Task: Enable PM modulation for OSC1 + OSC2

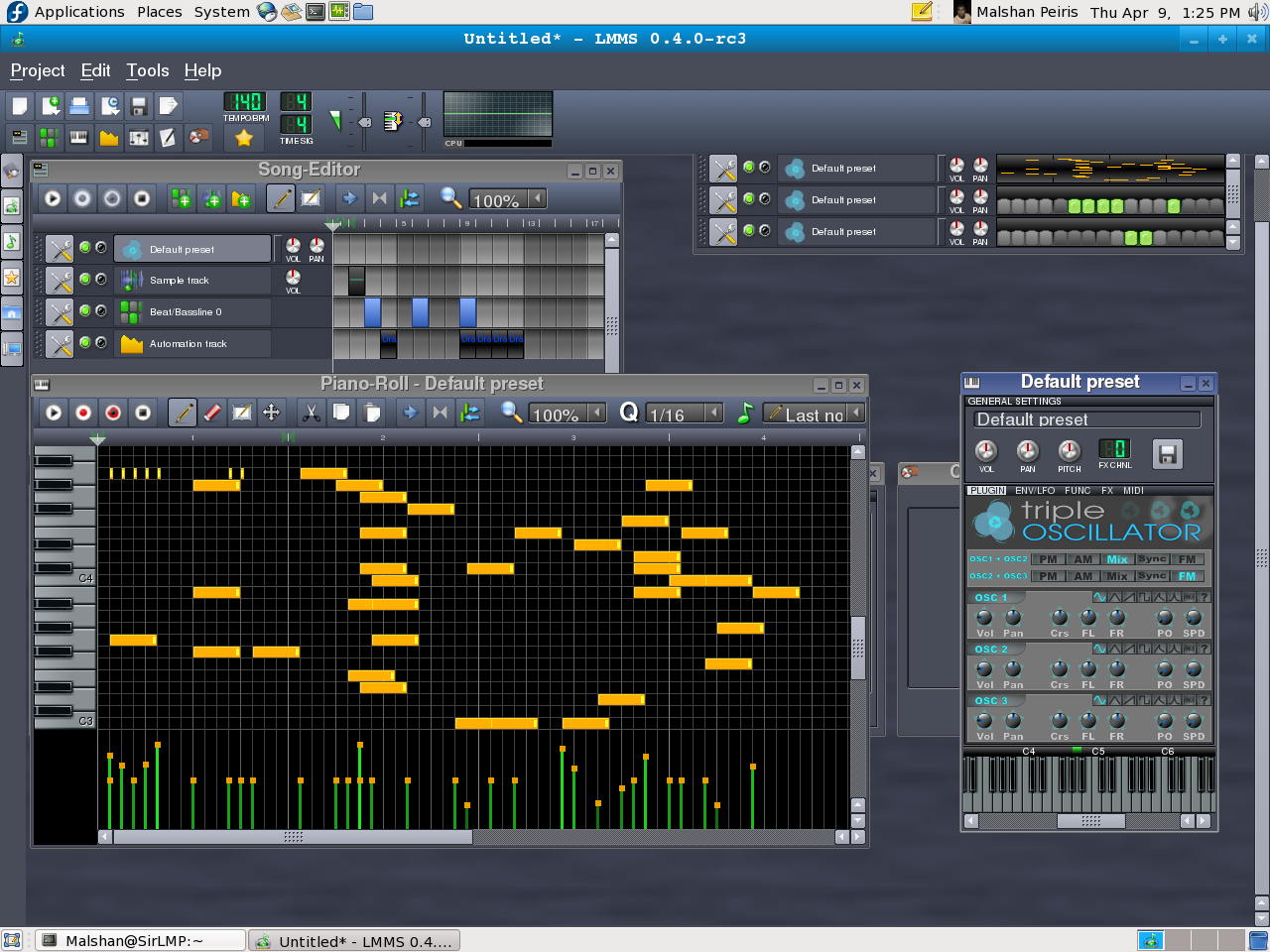Action: (1048, 559)
